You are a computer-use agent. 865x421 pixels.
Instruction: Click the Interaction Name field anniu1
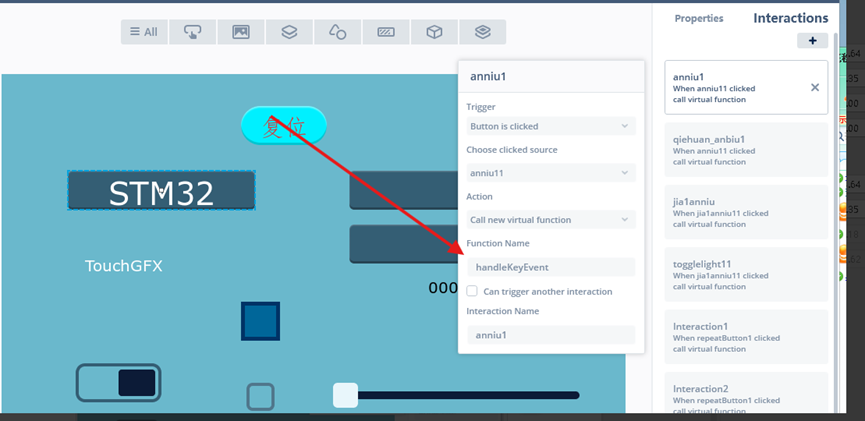pyautogui.click(x=551, y=335)
